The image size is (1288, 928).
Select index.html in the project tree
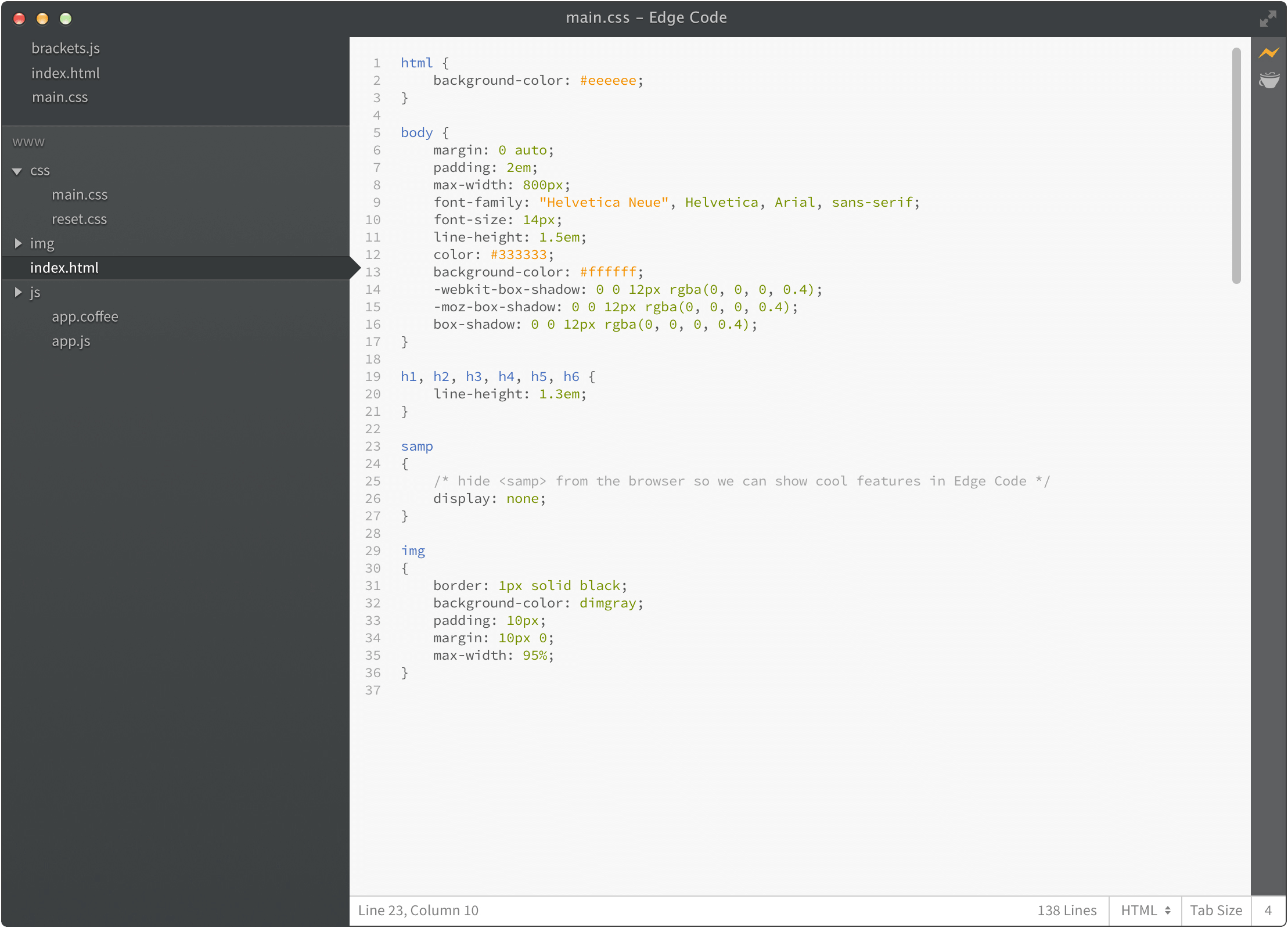click(64, 267)
